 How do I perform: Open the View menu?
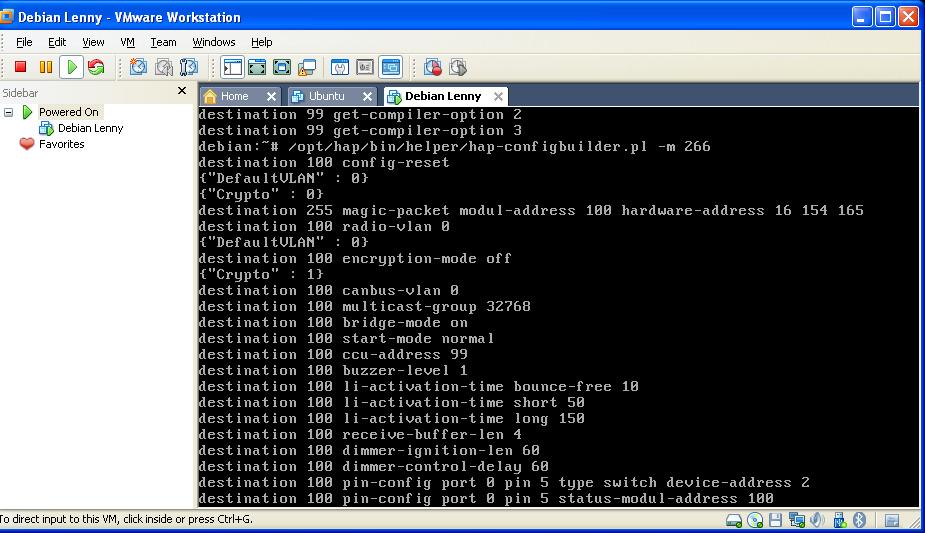coord(93,42)
